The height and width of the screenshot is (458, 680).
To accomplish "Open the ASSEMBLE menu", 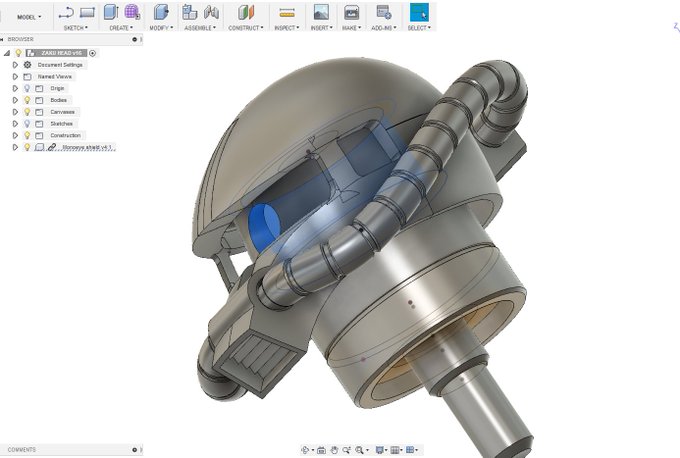I will [x=200, y=28].
